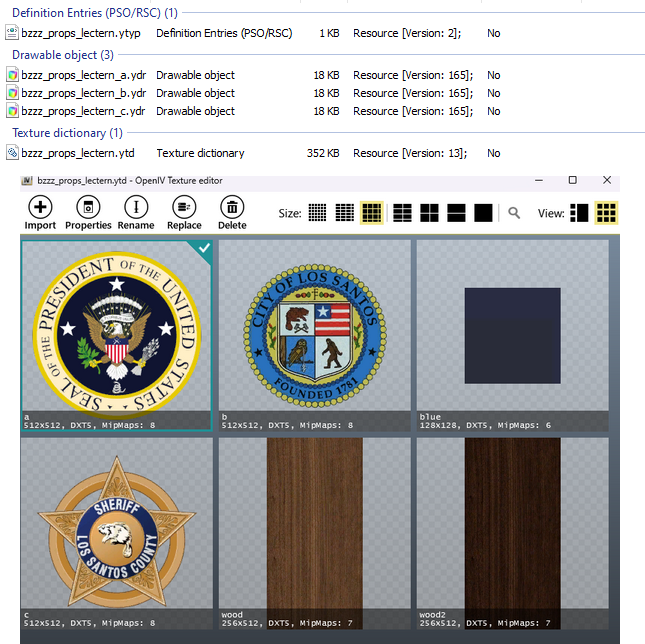
Task: Select the Sheriff badge texture c
Action: [117, 533]
